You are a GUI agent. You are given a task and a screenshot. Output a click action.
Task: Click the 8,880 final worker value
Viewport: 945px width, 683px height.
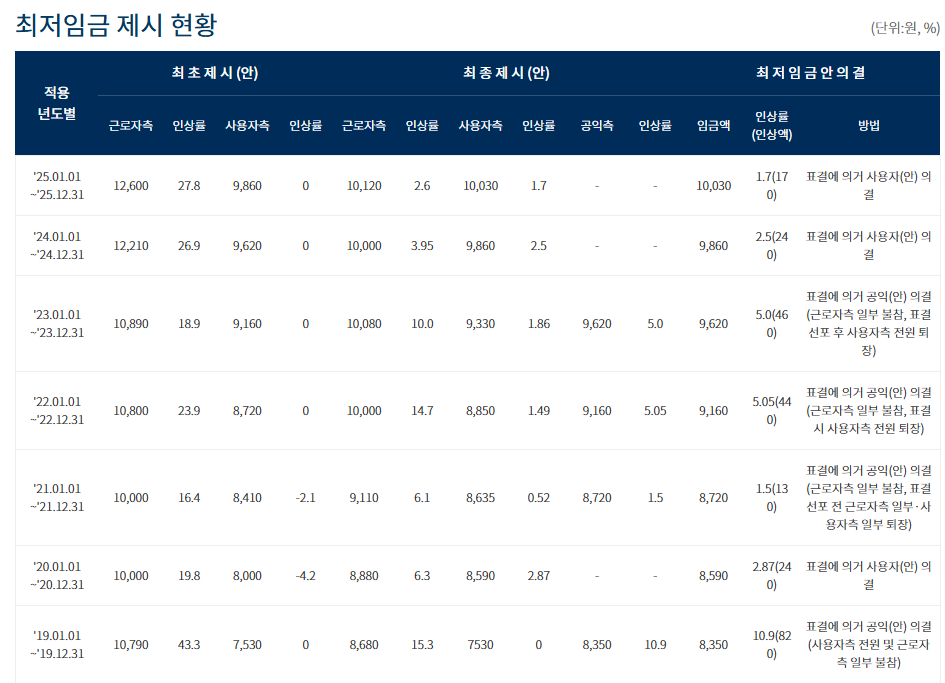[364, 576]
